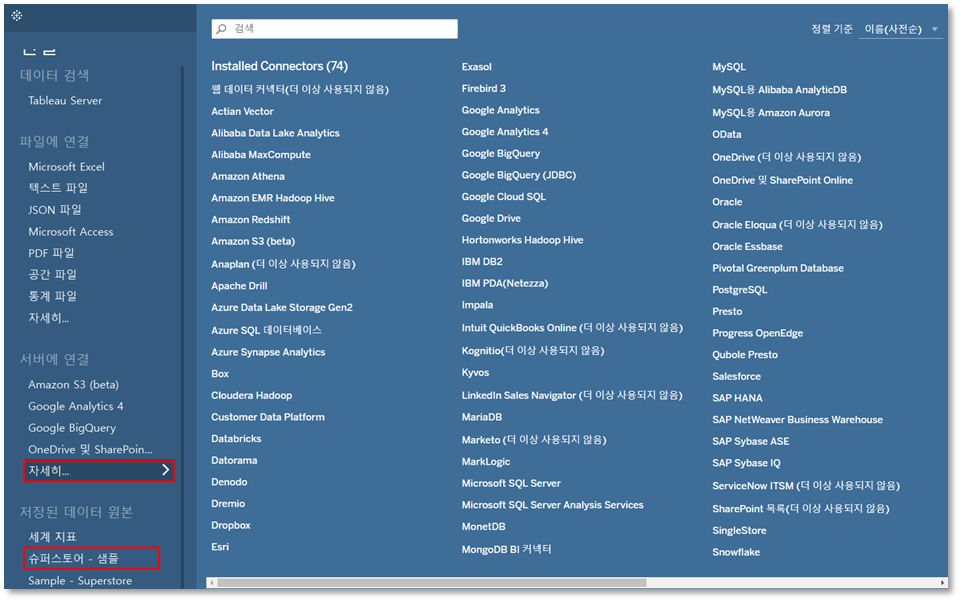
Task: Select Cloudera Hadoop connector
Action: 251,395
